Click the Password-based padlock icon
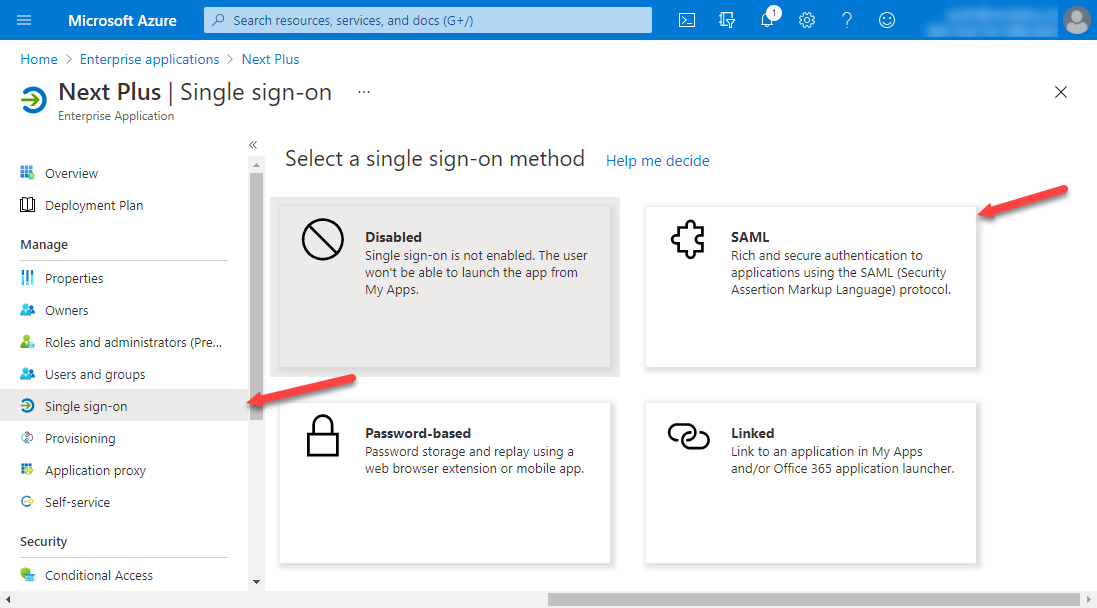The width and height of the screenshot is (1097, 608). pos(323,436)
